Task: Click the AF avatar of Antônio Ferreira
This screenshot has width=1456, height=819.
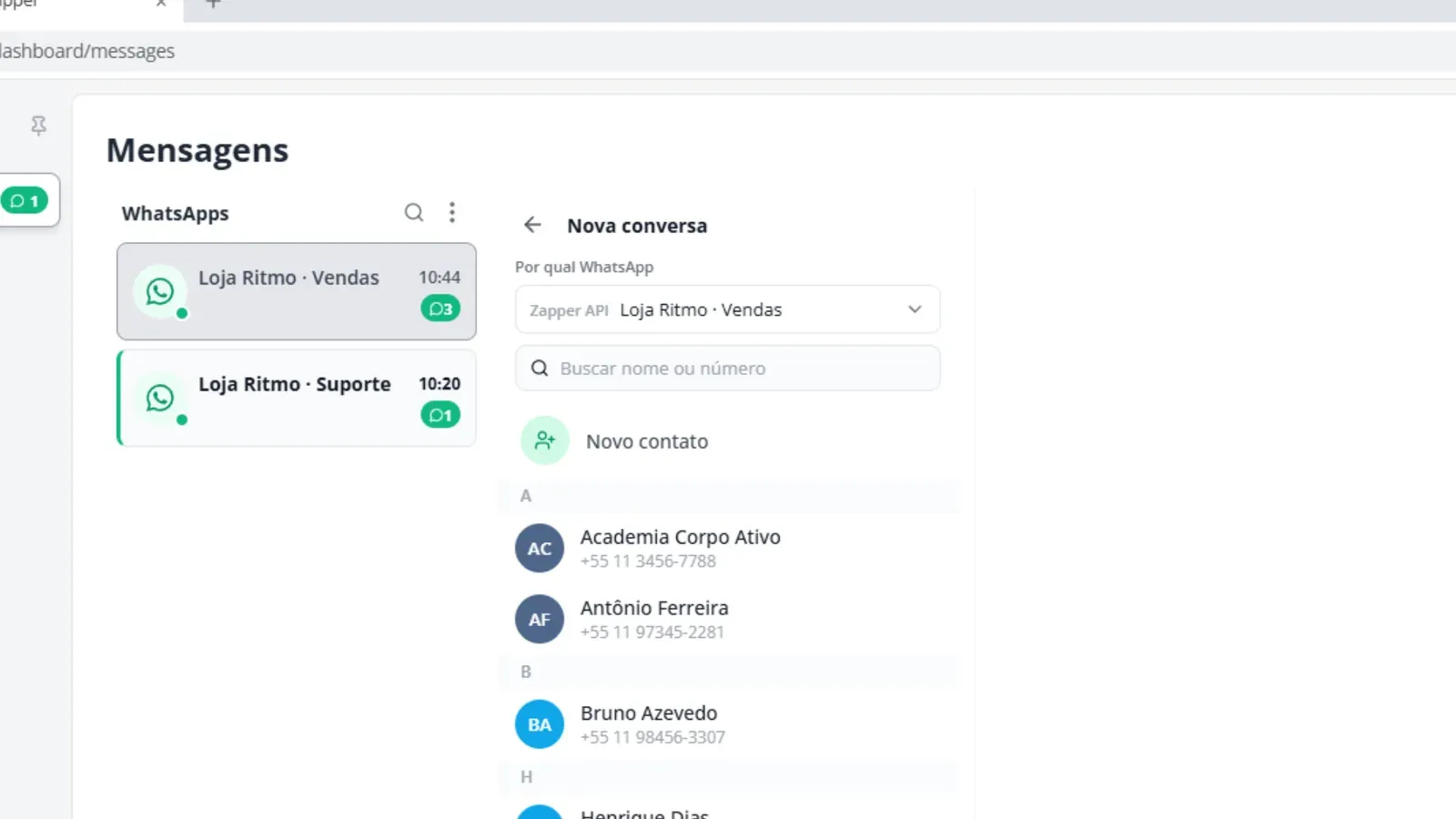Action: click(540, 619)
